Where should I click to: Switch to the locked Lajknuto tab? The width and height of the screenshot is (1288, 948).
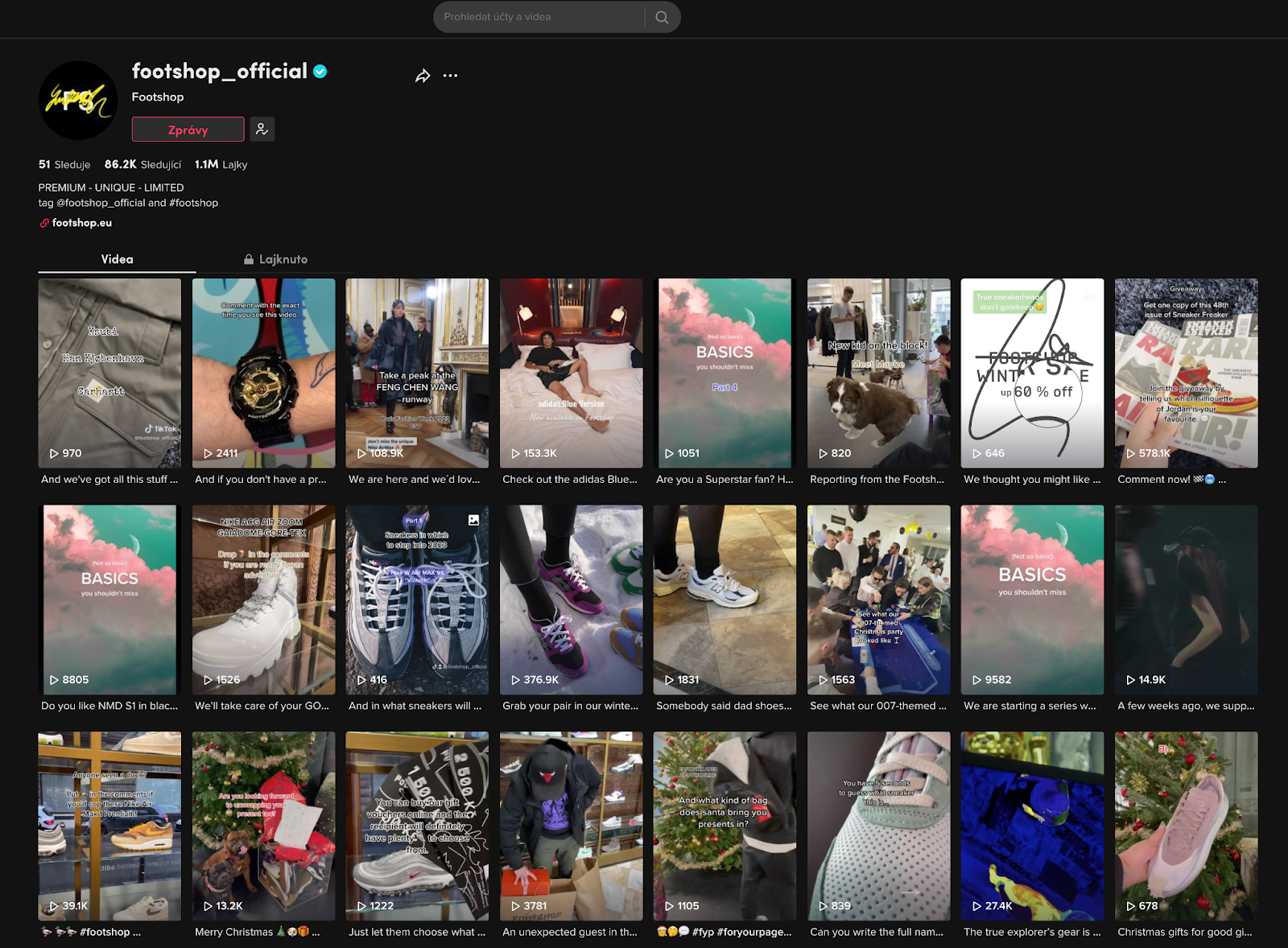coord(275,259)
